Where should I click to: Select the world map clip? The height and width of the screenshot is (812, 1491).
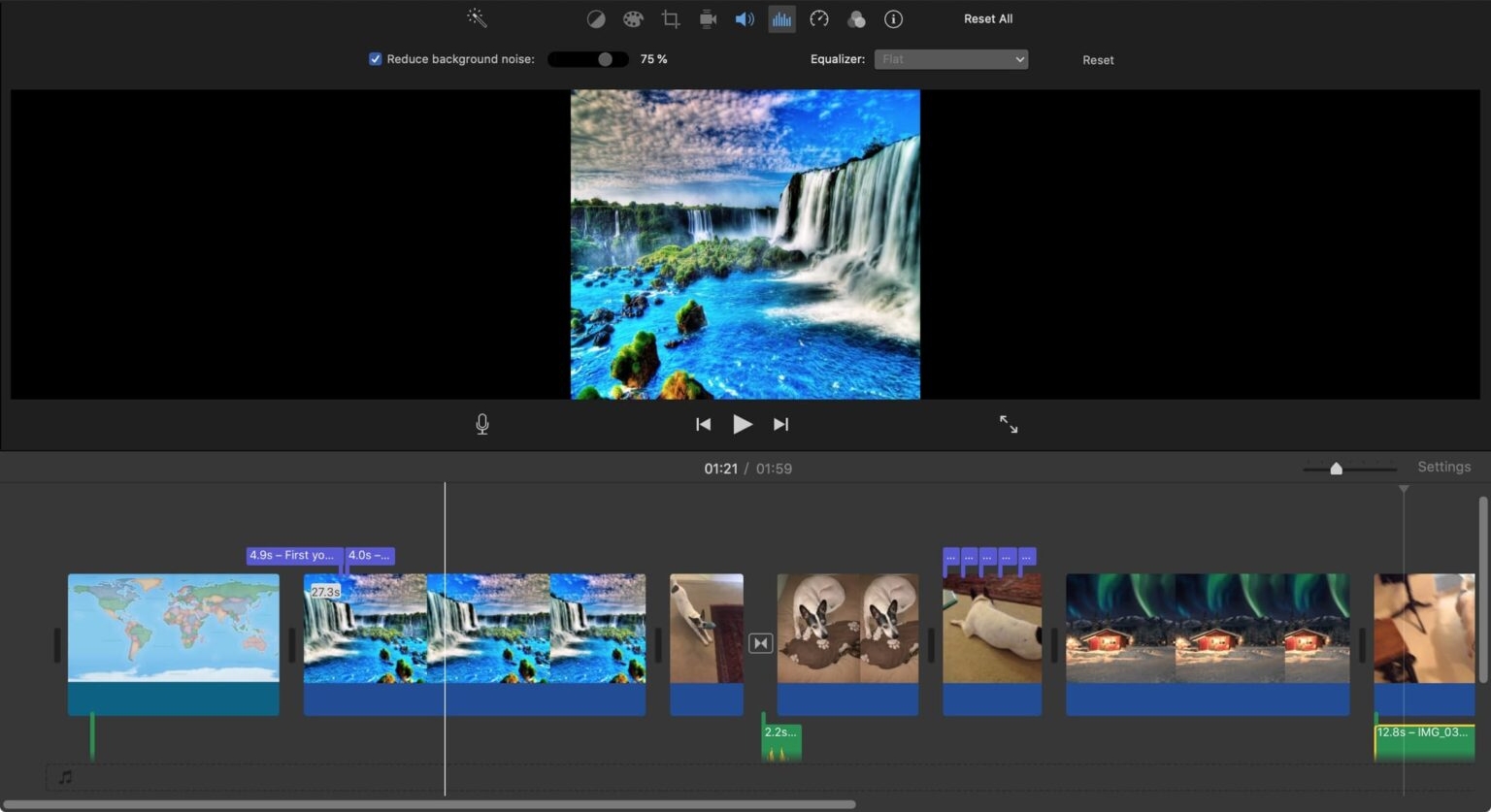click(x=174, y=644)
